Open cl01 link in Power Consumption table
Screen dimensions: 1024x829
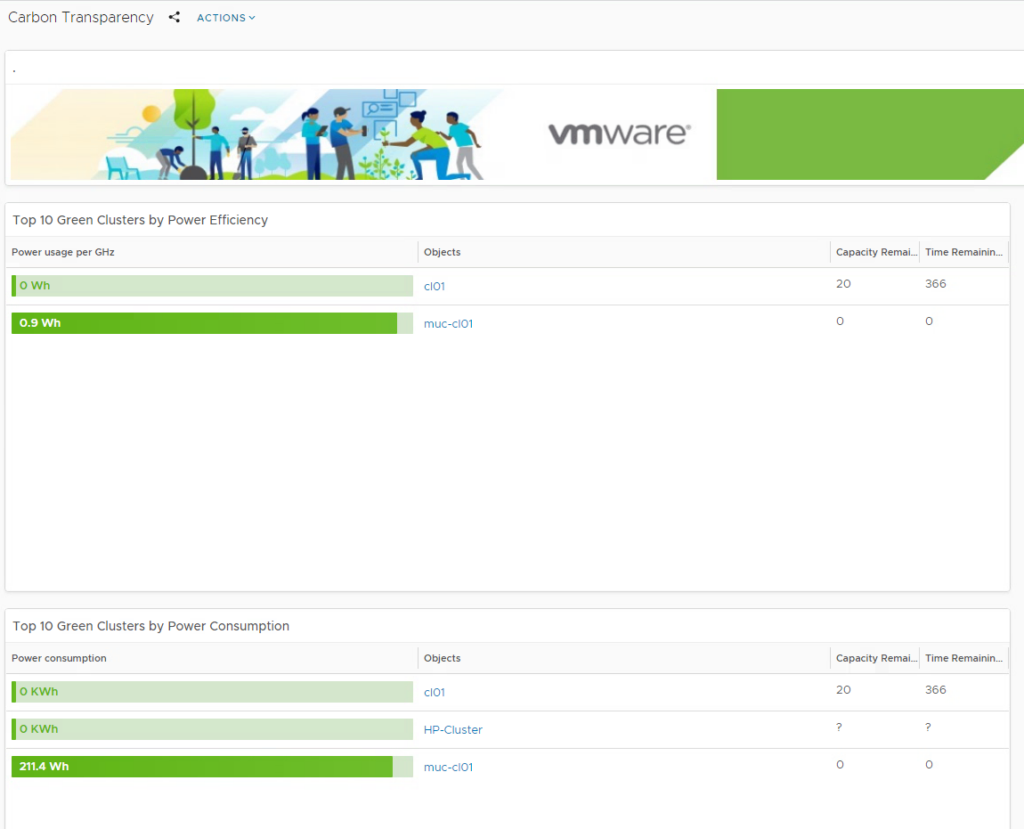[434, 692]
